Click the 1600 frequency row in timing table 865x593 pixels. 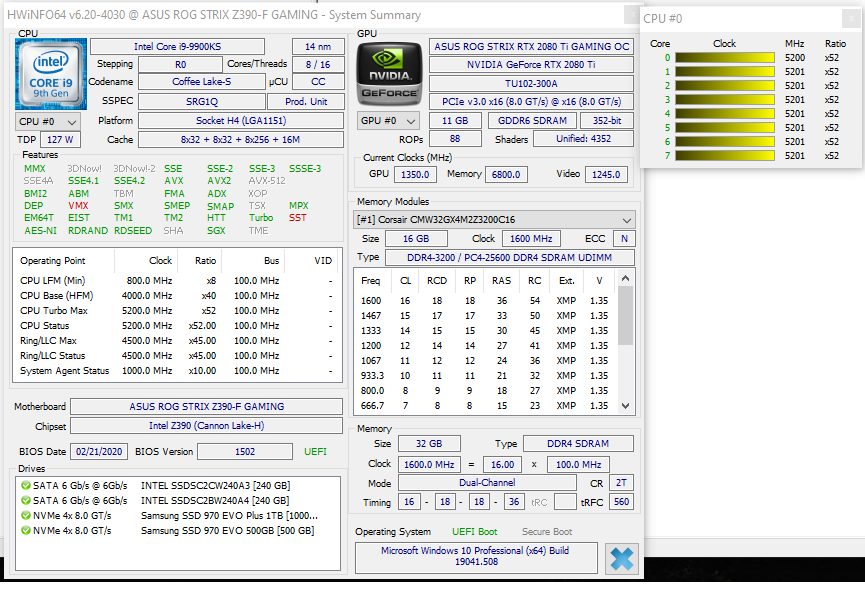click(485, 301)
